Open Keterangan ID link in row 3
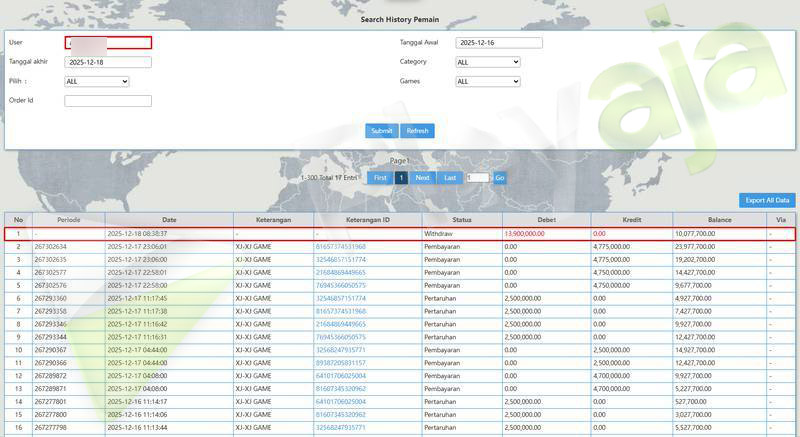The width and height of the screenshot is (800, 437). [x=341, y=259]
